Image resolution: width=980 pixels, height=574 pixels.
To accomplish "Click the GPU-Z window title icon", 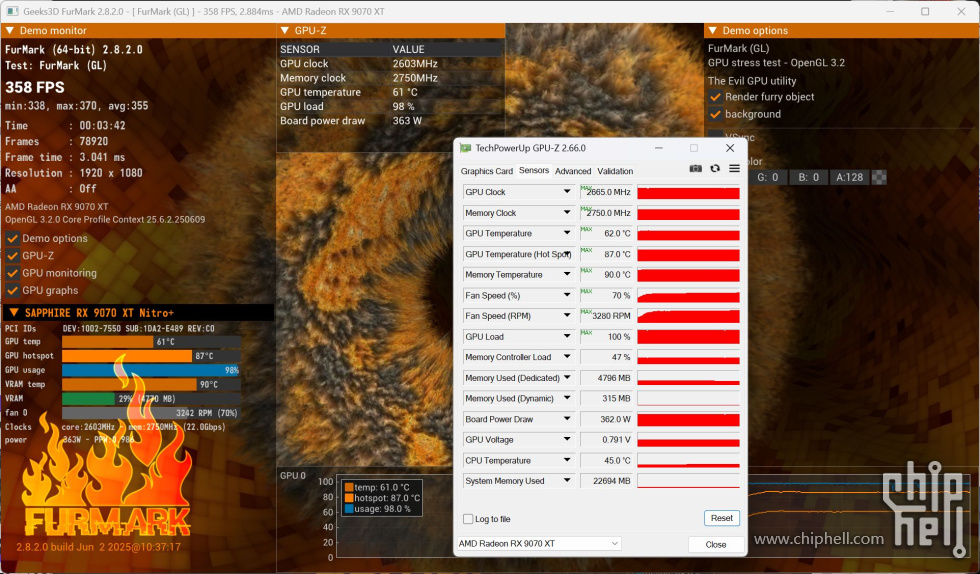I will 465,148.
